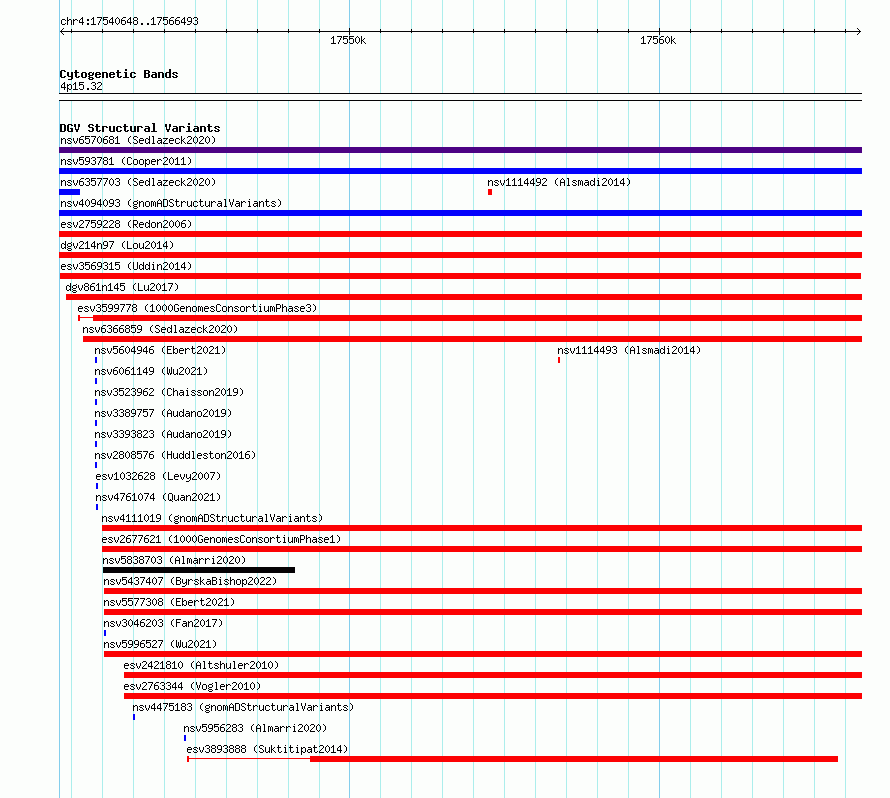The height and width of the screenshot is (798, 890).
Task: Click nsv3046203 (Fan2017) variant label
Action: (x=163, y=623)
